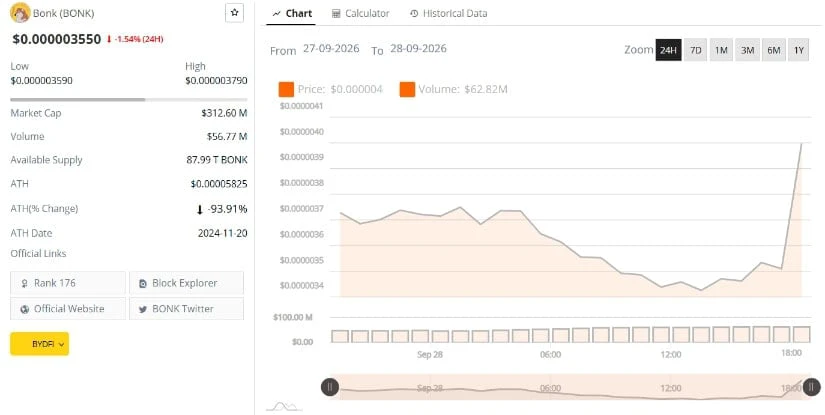This screenshot has width=825, height=415.
Task: Visit the Official Website link
Action: coord(68,309)
